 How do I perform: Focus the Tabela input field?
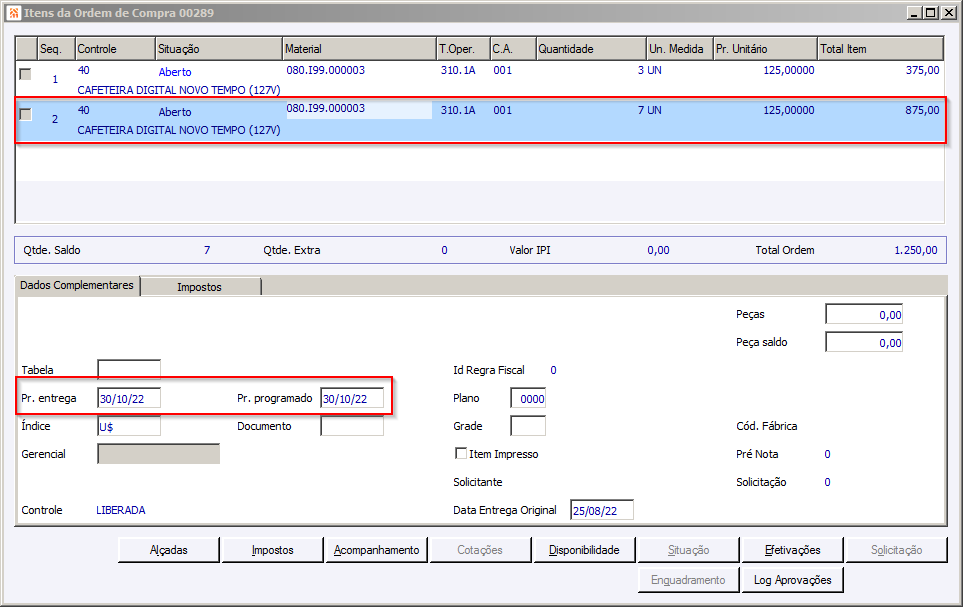128,370
